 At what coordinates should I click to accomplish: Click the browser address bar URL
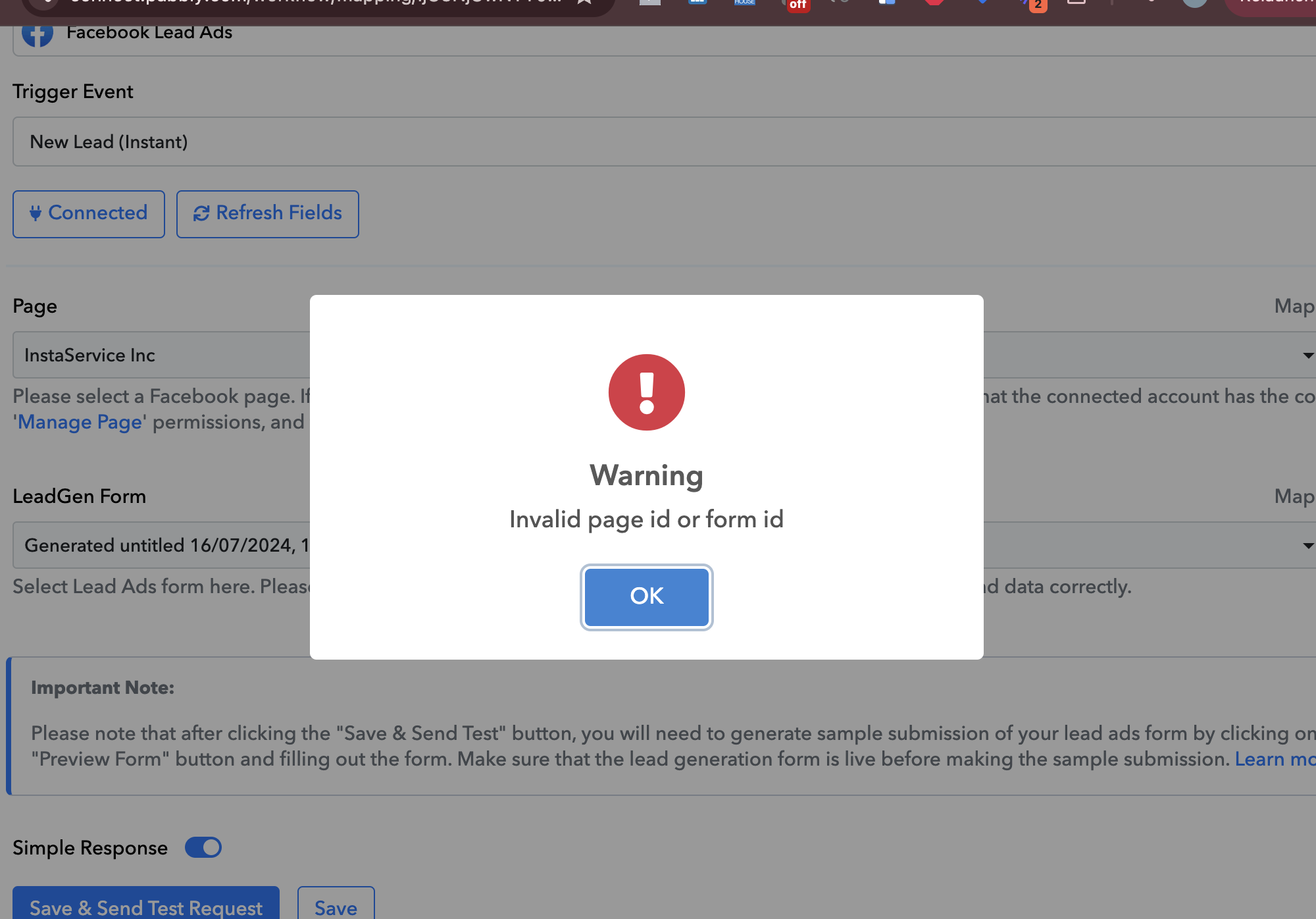coord(316,3)
